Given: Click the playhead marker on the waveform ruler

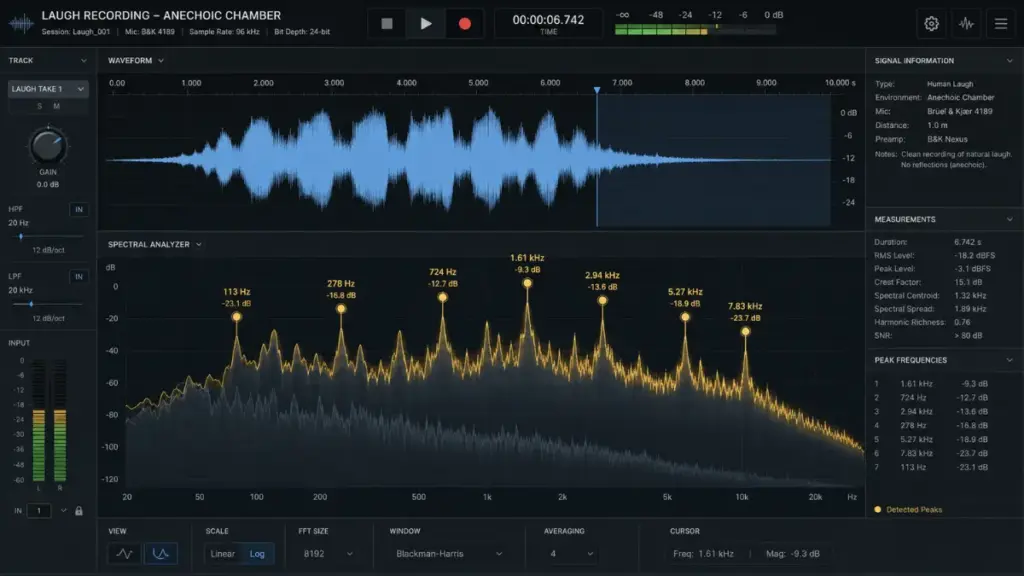Looking at the screenshot, I should pos(597,90).
